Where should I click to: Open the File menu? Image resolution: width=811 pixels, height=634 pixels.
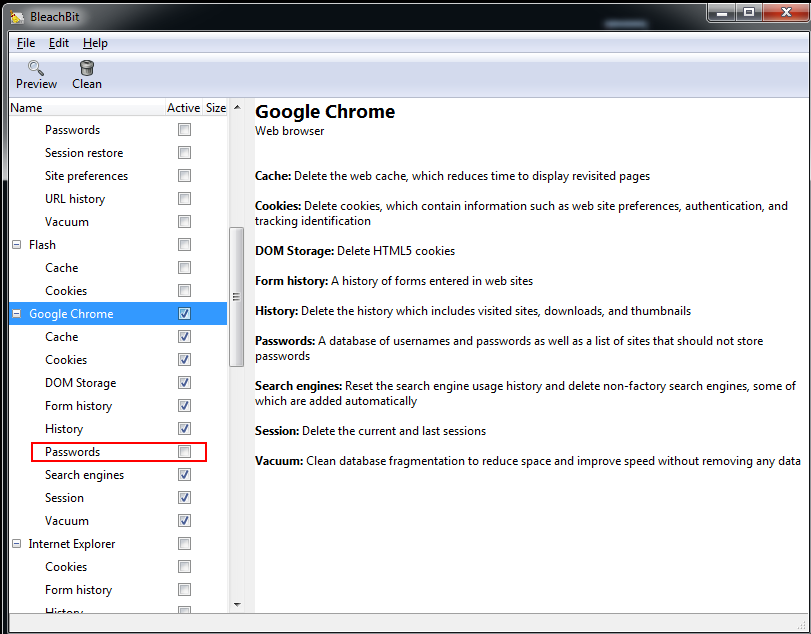tap(26, 43)
